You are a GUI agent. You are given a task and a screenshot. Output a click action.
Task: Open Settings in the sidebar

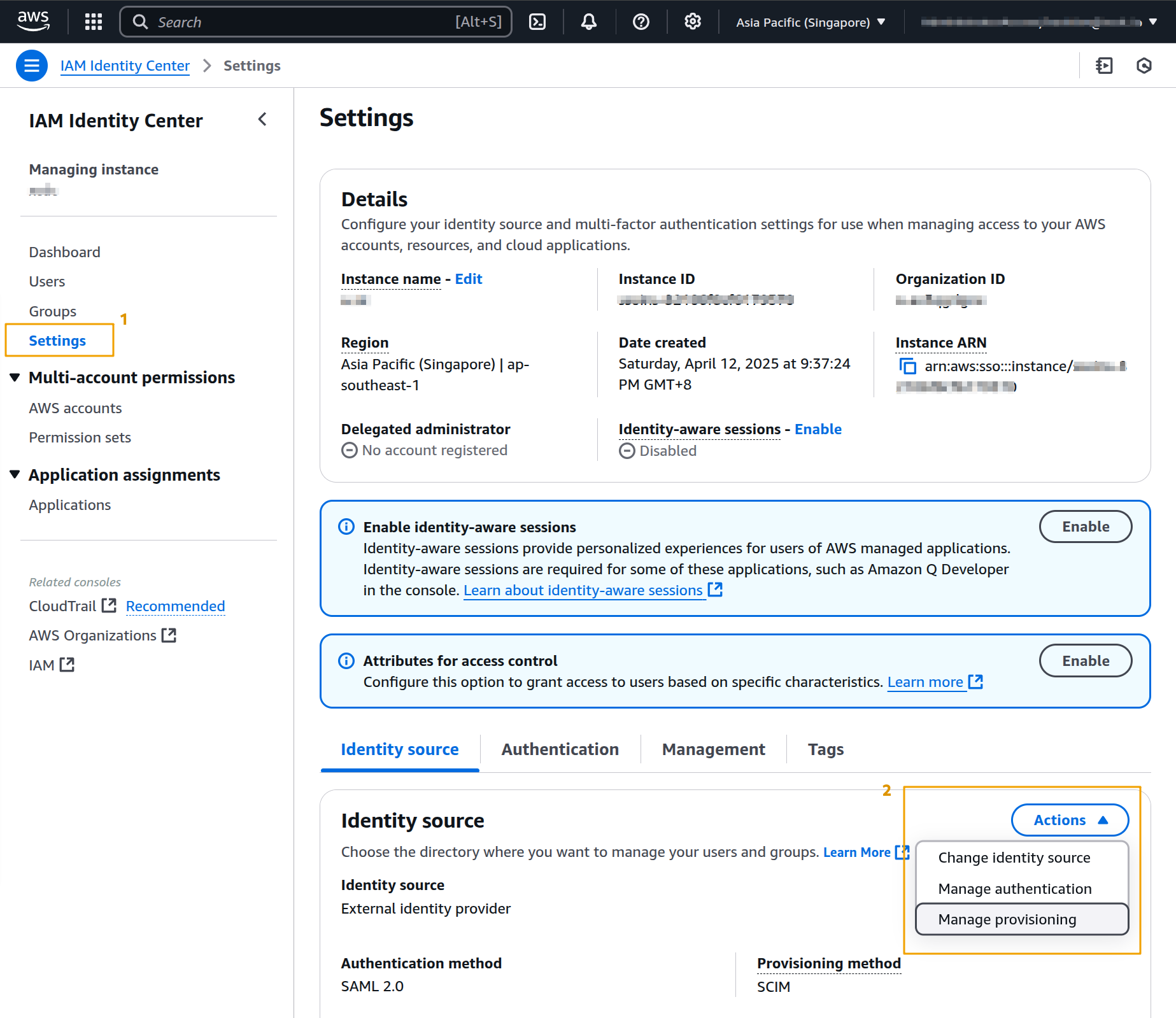(57, 341)
